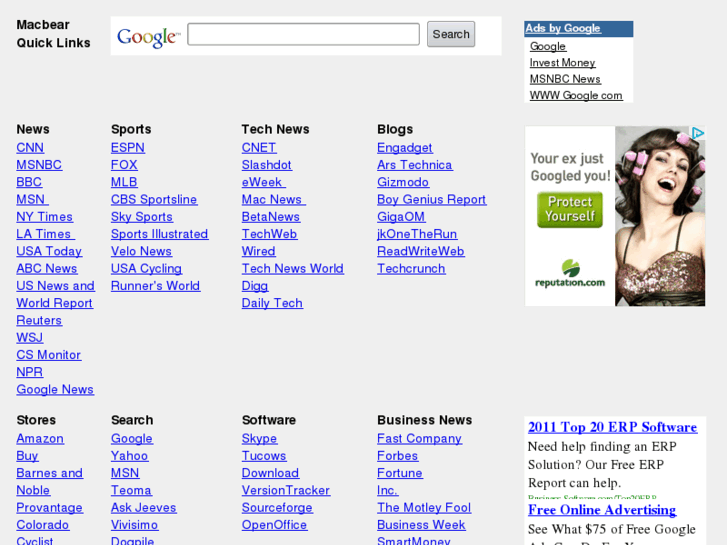This screenshot has height=545, width=727.
Task: Open the Daily Tech link
Action: click(272, 303)
